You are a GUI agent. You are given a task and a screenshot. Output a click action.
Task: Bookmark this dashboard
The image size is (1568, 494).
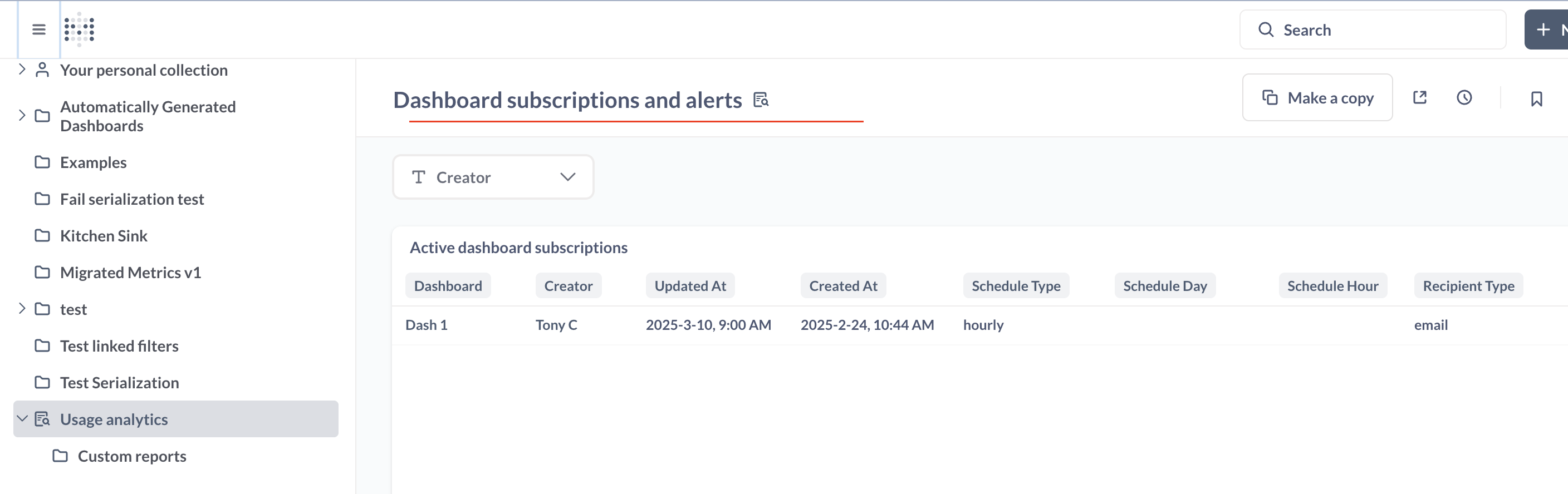pos(1536,98)
